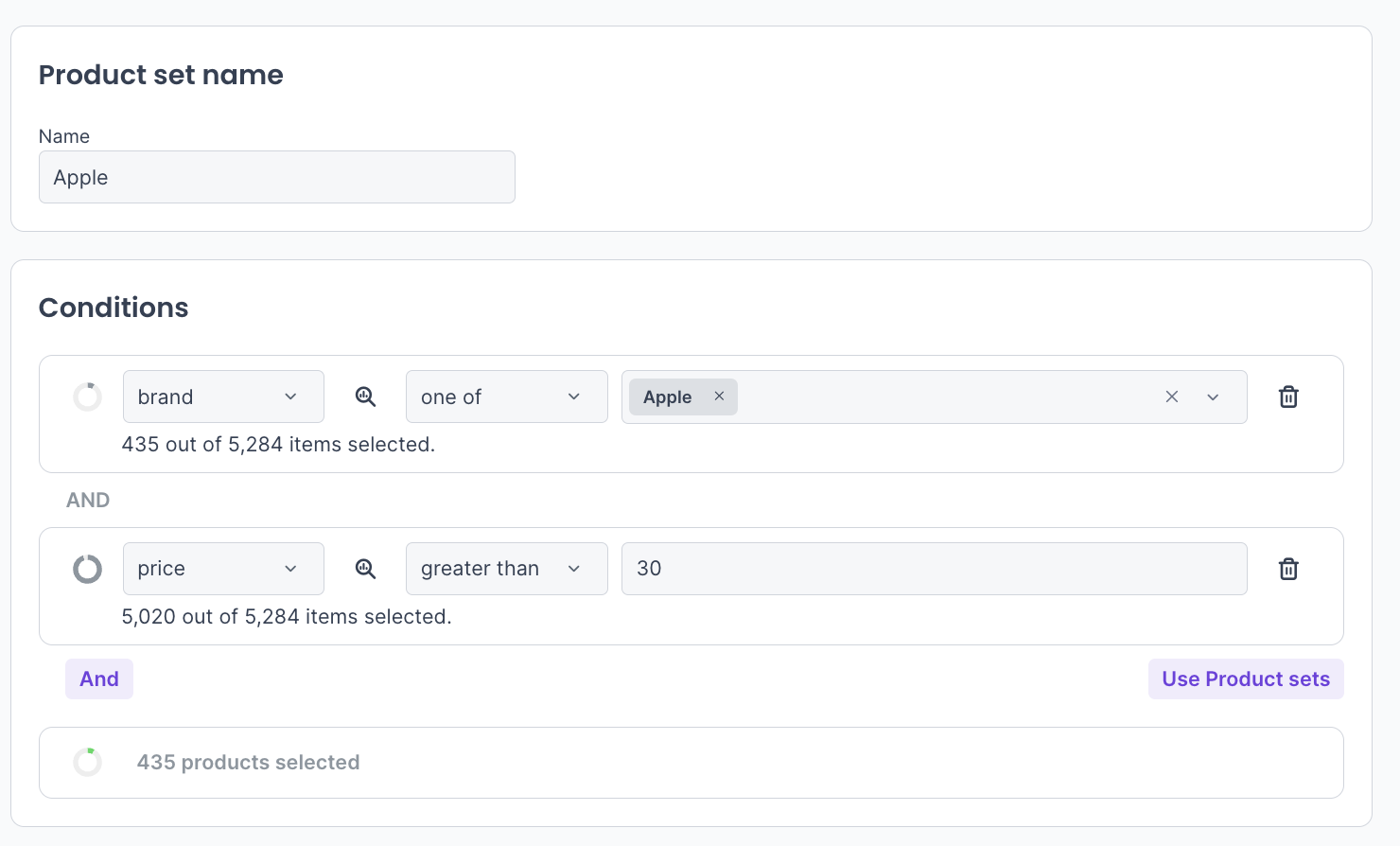Open the brand attribute dropdown
Image resolution: width=1400 pixels, height=846 pixels.
(x=223, y=397)
